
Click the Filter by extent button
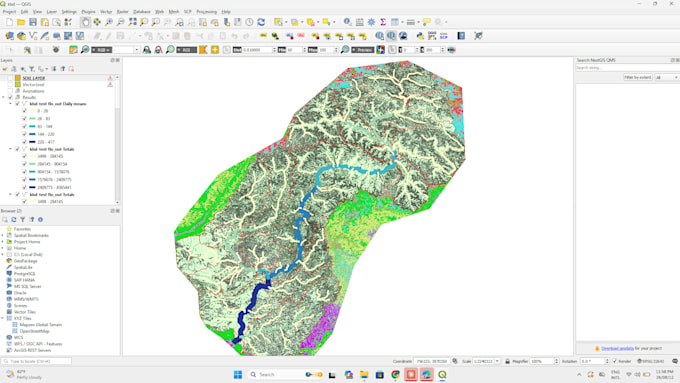coord(638,77)
